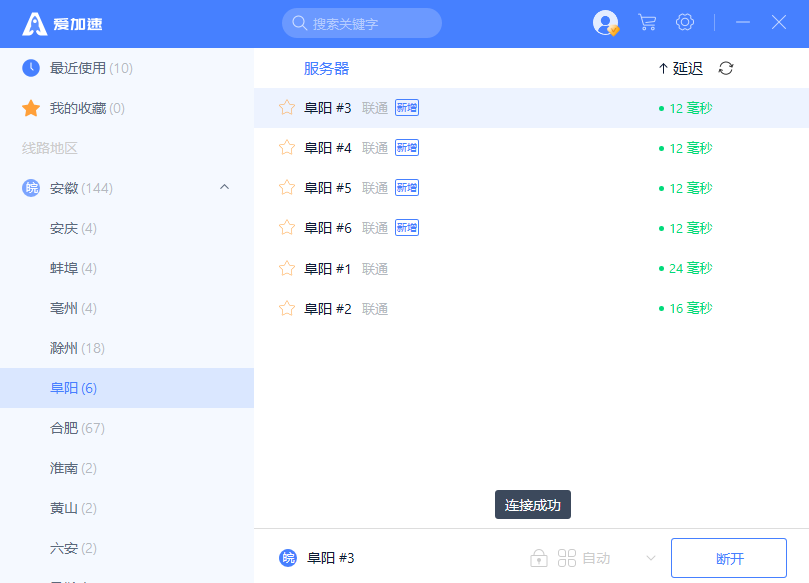Collapse the 安徽 region chevron
This screenshot has height=583, width=809.
224,187
